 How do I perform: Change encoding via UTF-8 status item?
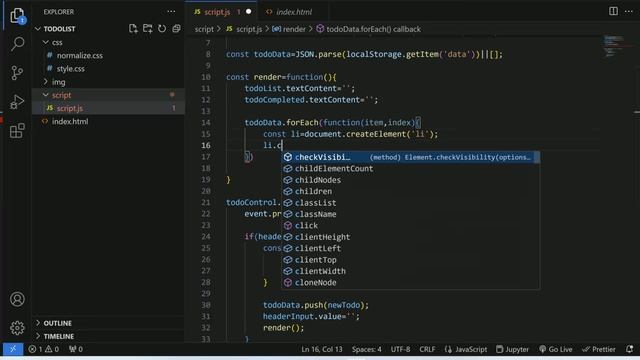tap(400, 349)
